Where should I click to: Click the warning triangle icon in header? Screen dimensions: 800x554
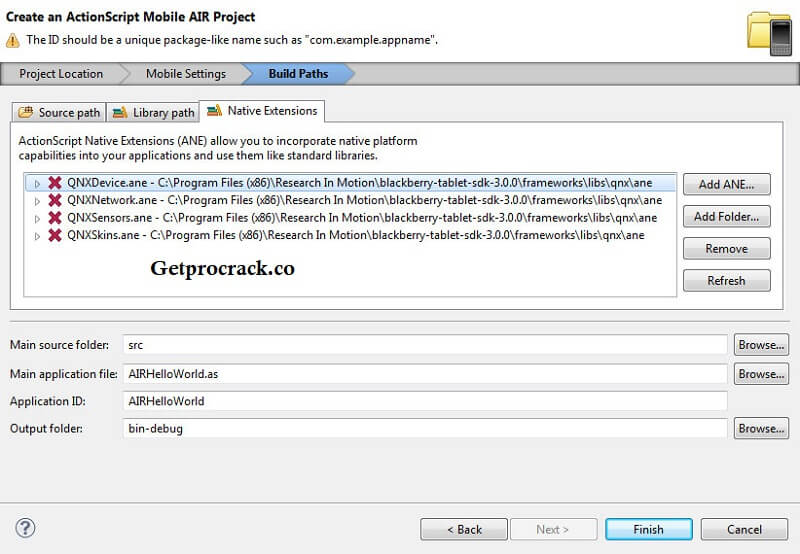click(x=13, y=40)
